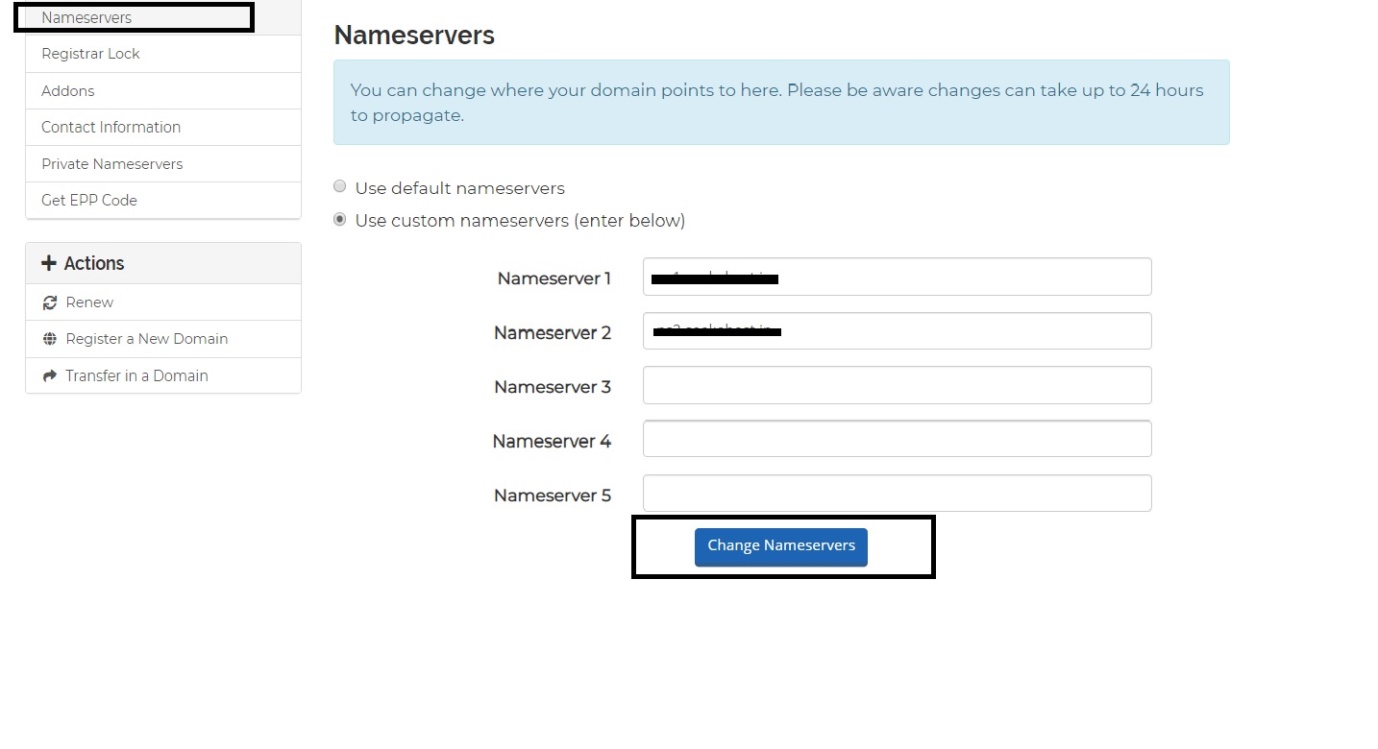This screenshot has width=1378, height=749.
Task: Click the plus icon next to Actions
Action: coord(48,263)
